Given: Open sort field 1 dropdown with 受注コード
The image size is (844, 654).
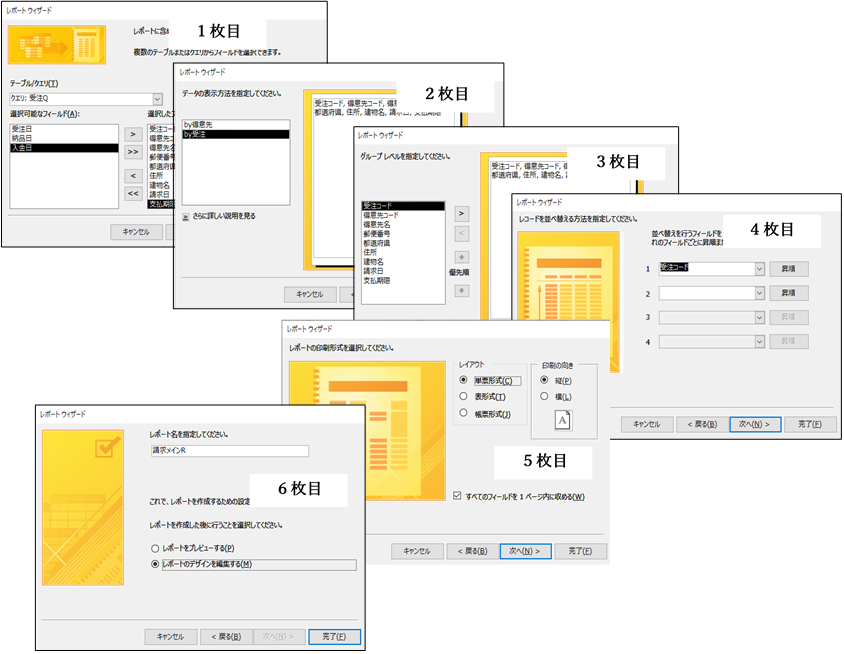Looking at the screenshot, I should [x=759, y=268].
